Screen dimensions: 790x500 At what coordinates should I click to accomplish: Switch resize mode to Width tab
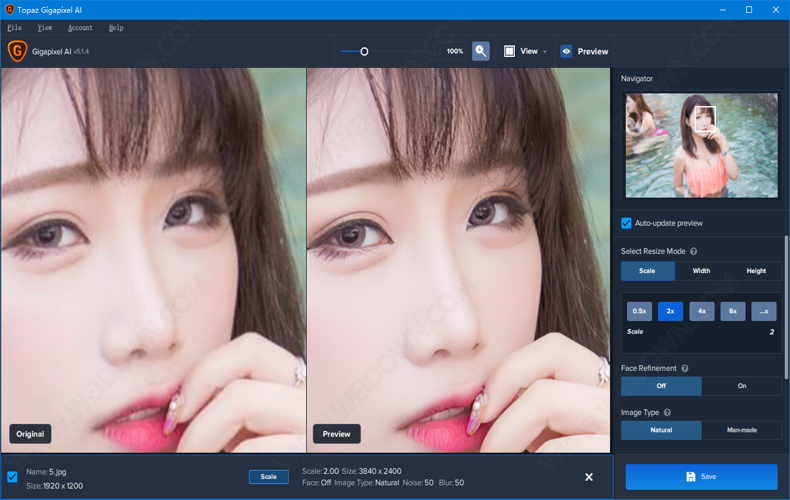tap(701, 271)
